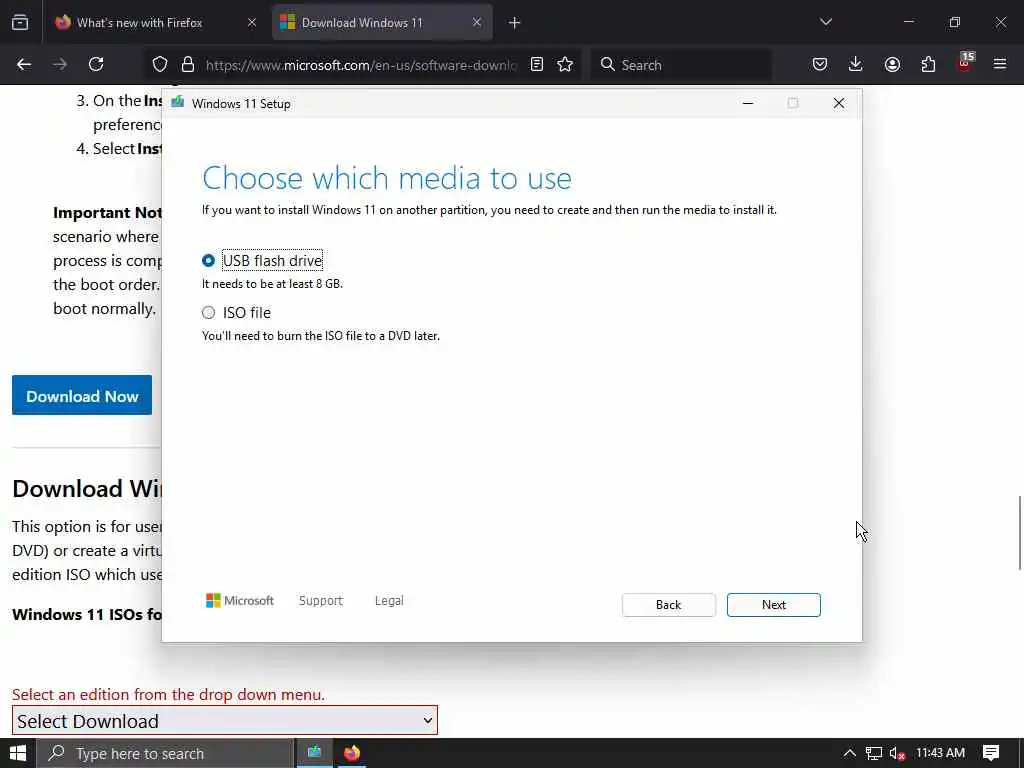Toggle reader view icon in address bar

pyautogui.click(x=537, y=64)
